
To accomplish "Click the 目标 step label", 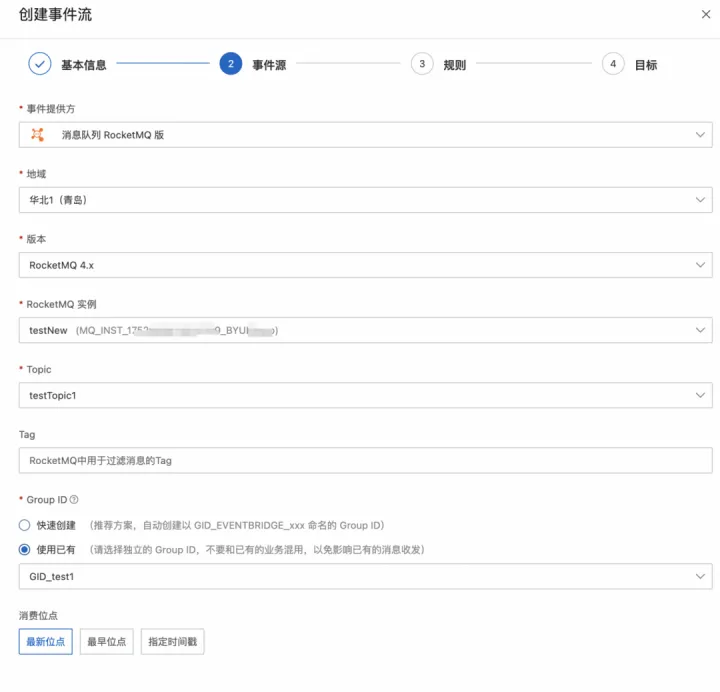I will 646,65.
